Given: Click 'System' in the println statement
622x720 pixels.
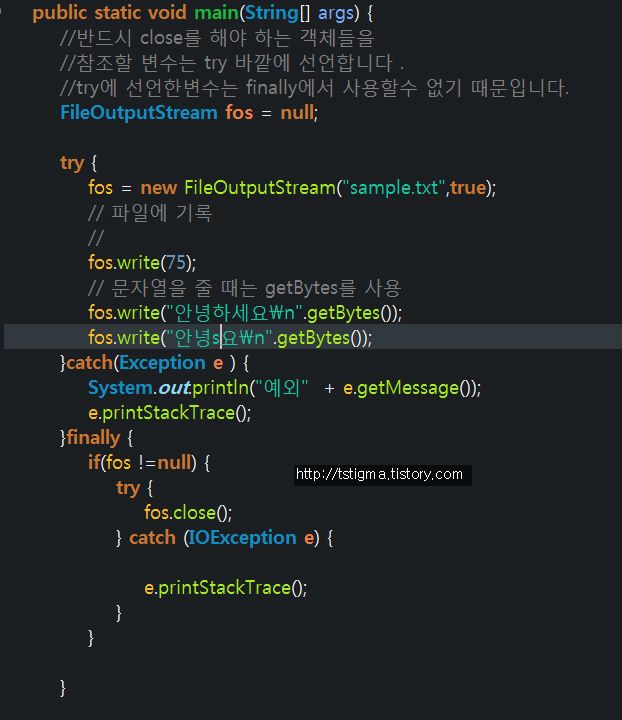Looking at the screenshot, I should point(120,388).
